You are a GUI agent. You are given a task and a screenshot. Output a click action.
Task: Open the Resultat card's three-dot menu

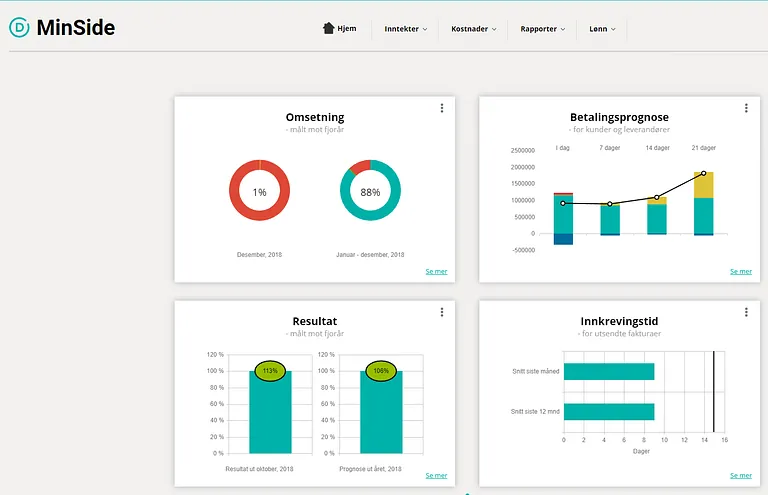click(442, 312)
